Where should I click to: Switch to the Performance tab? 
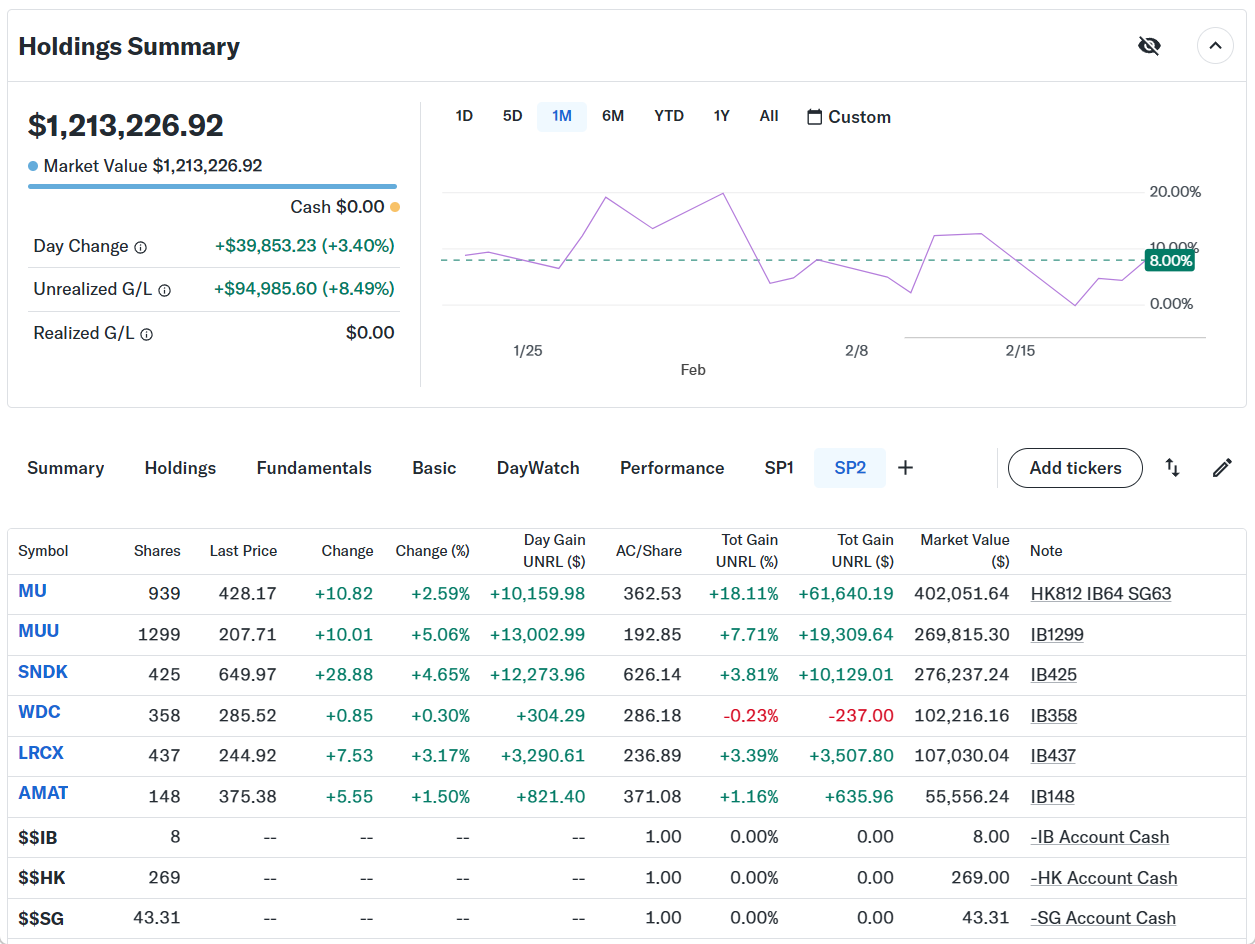[x=672, y=468]
